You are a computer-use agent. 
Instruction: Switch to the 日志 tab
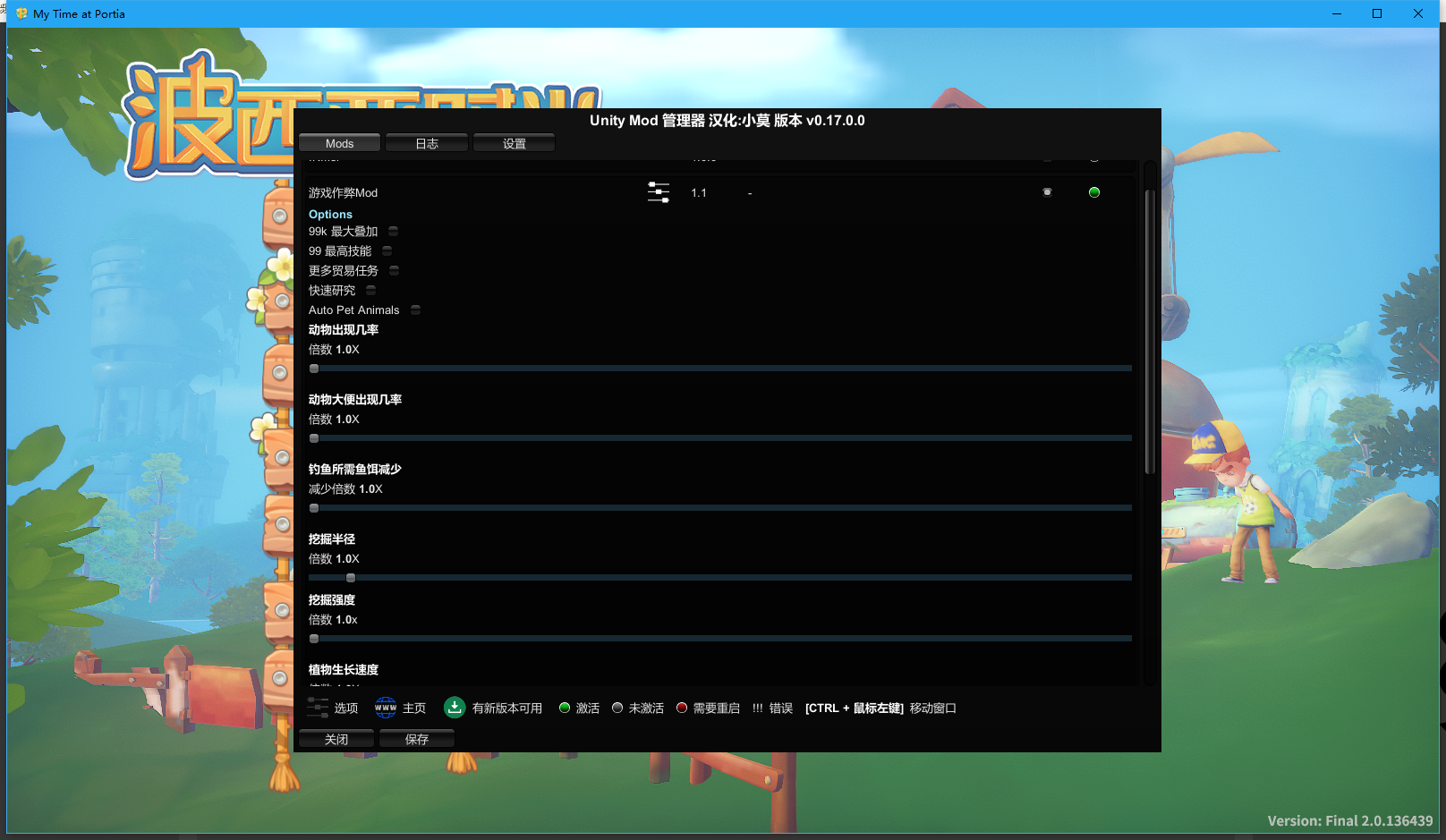click(427, 143)
